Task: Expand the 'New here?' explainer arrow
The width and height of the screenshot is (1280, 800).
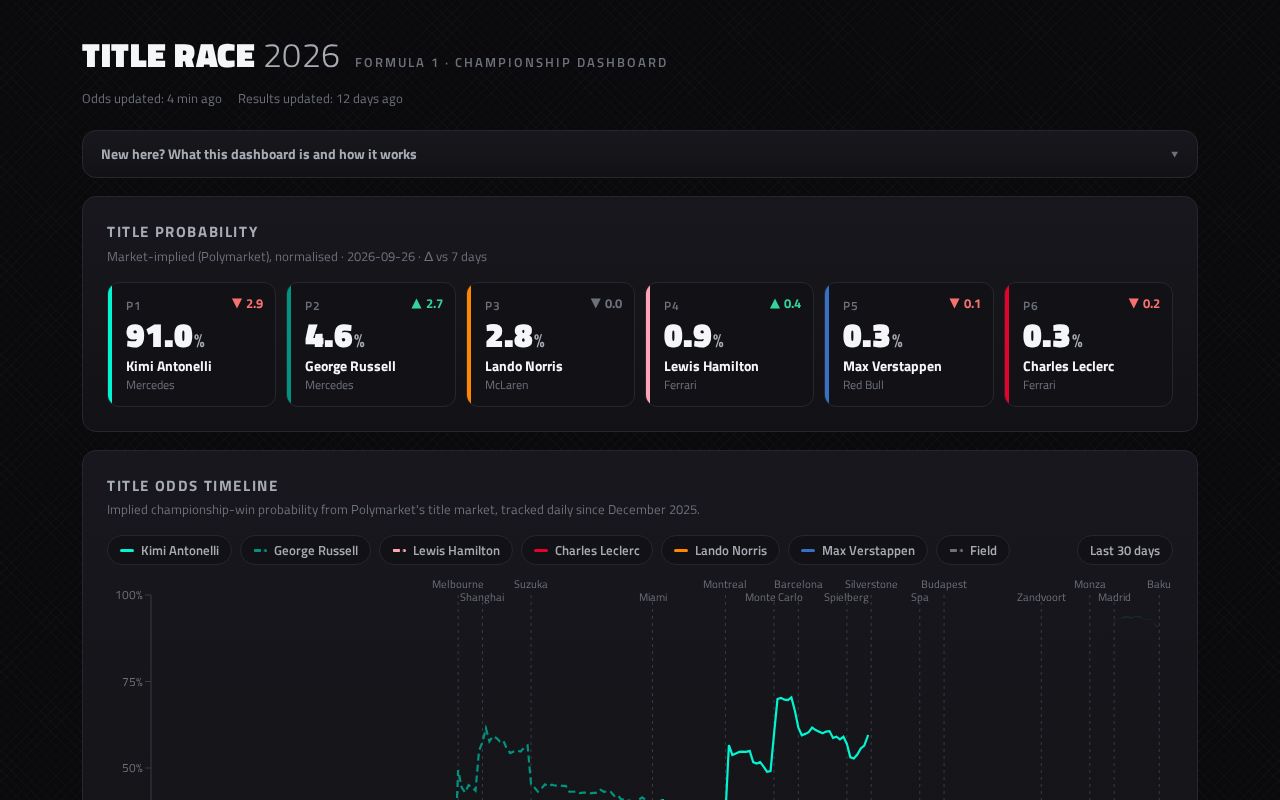Action: pos(1174,154)
